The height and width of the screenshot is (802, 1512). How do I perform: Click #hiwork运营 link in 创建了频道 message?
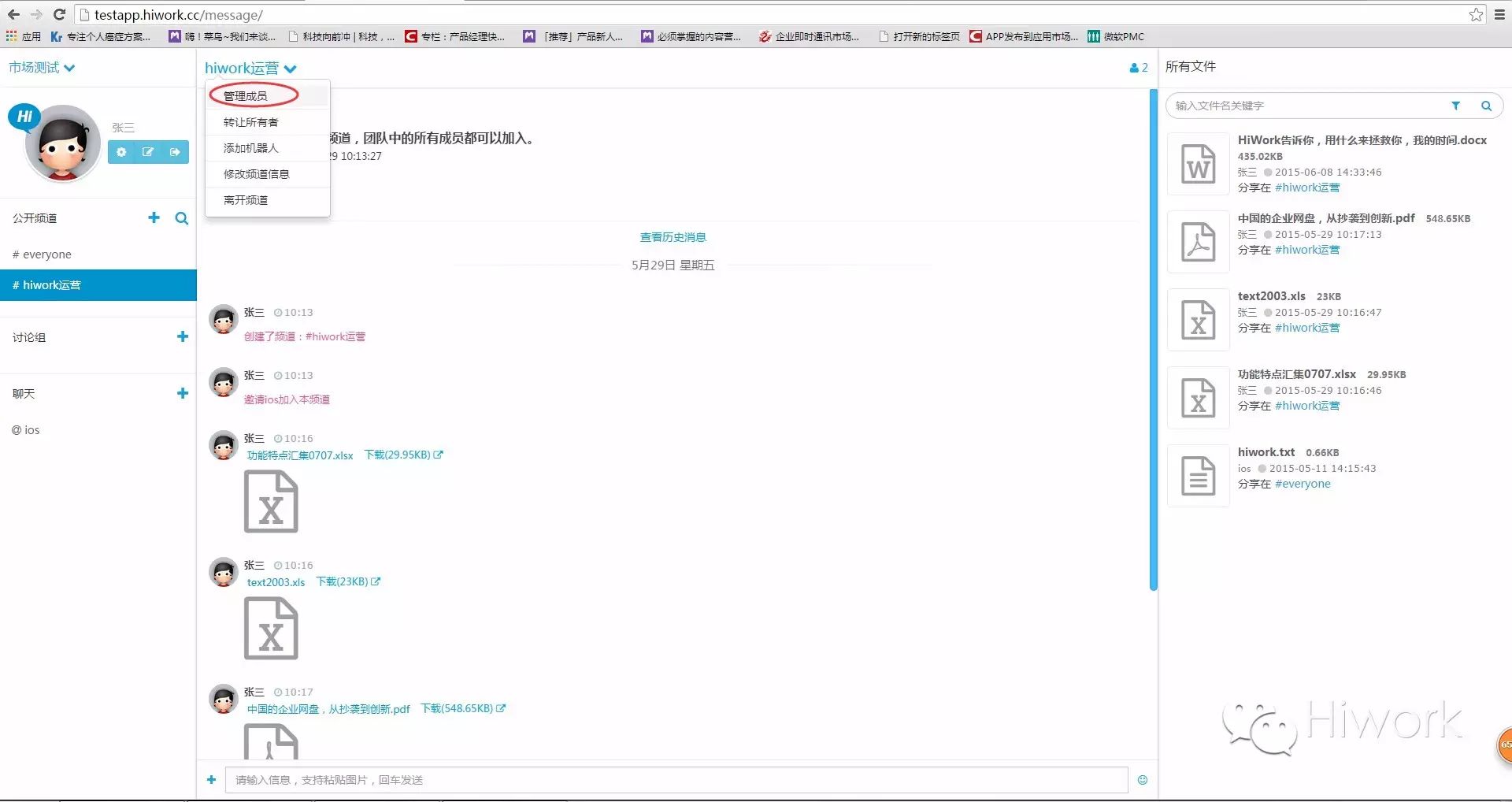pyautogui.click(x=335, y=336)
